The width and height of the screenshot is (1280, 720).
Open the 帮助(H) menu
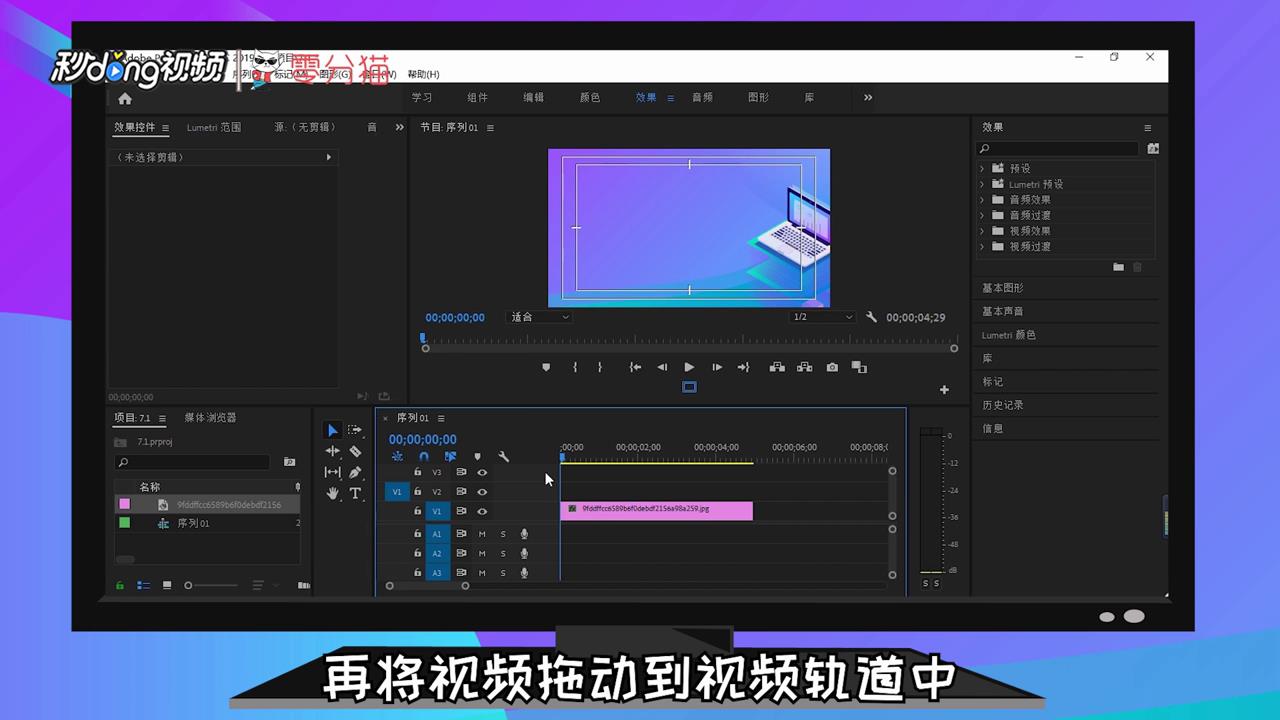[x=423, y=74]
